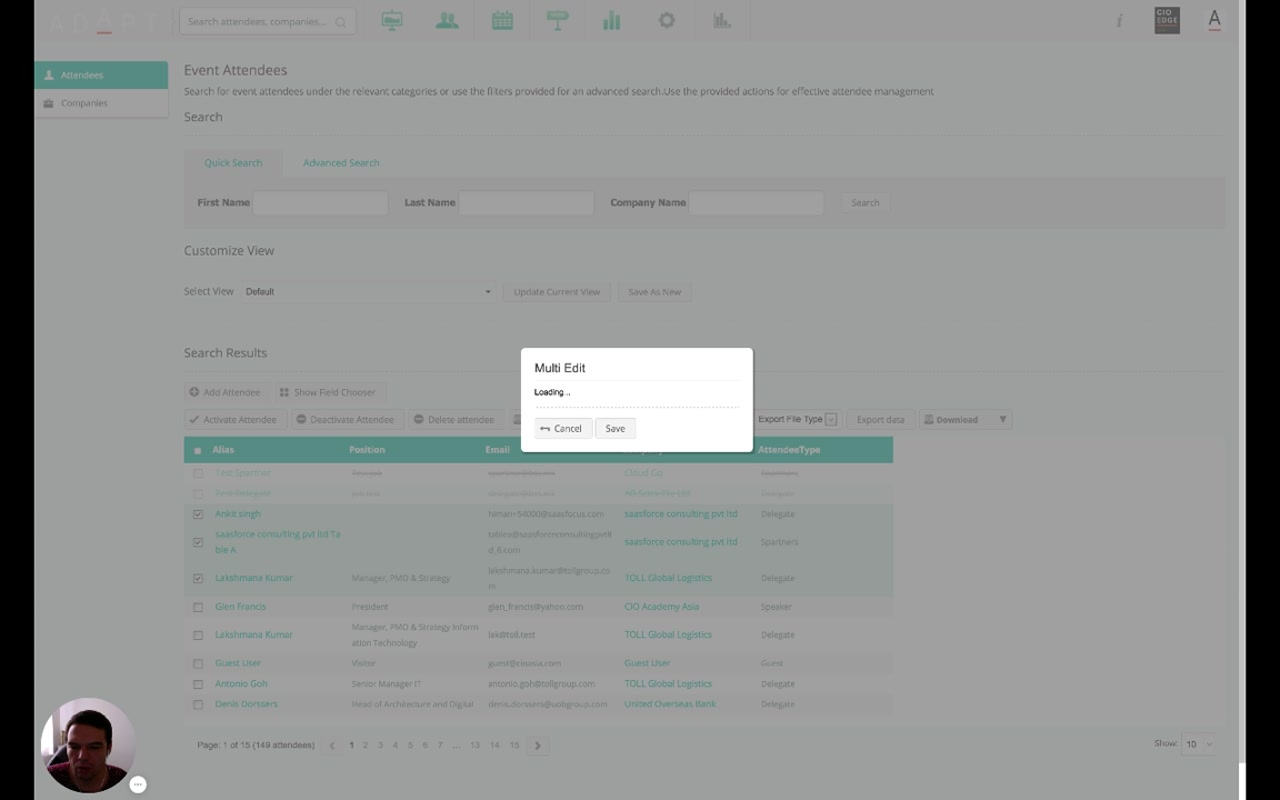Click the First Name input field
The width and height of the screenshot is (1280, 800).
320,203
